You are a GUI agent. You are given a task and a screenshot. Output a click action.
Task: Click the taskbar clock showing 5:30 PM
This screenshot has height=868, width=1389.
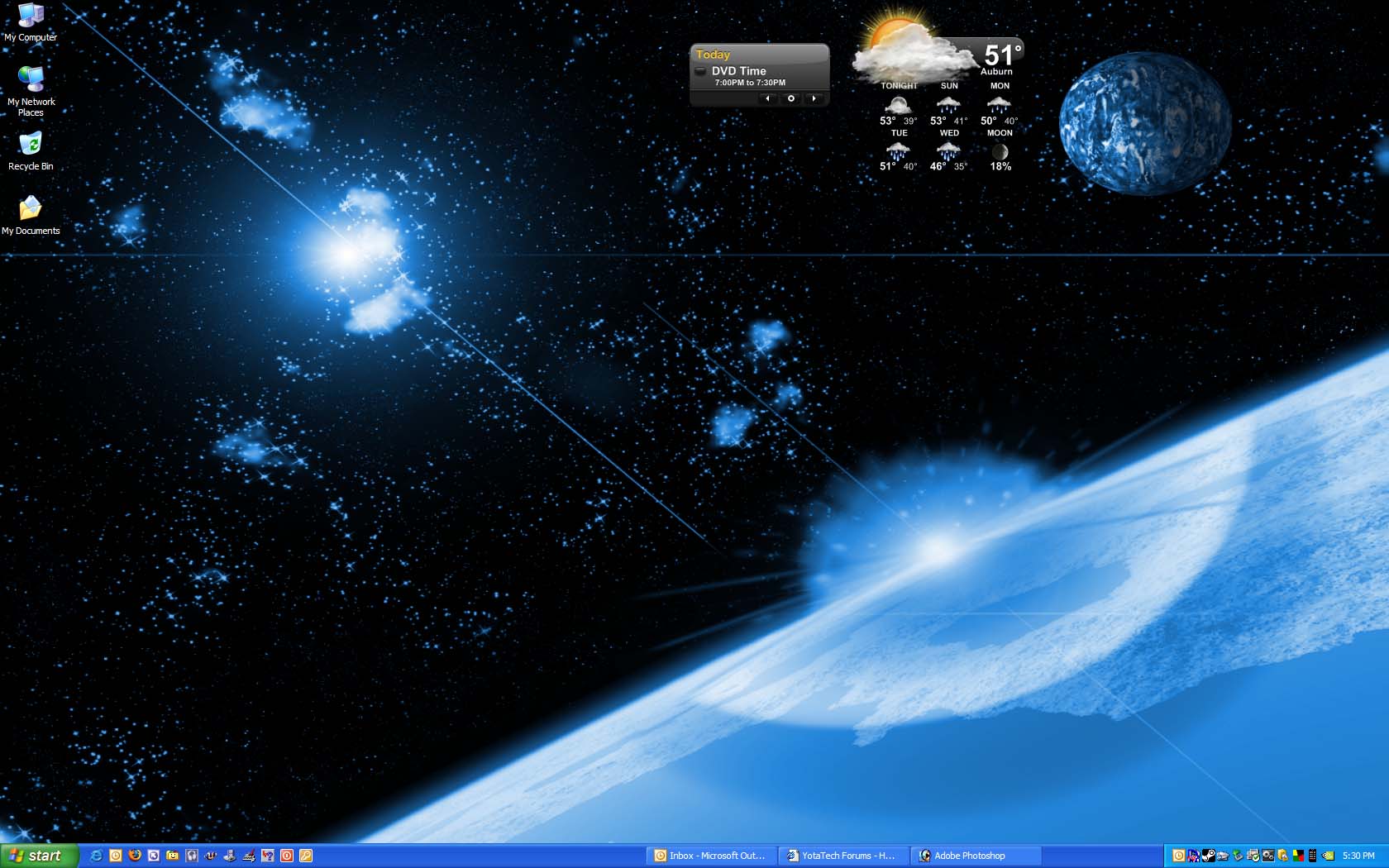pyautogui.click(x=1358, y=856)
